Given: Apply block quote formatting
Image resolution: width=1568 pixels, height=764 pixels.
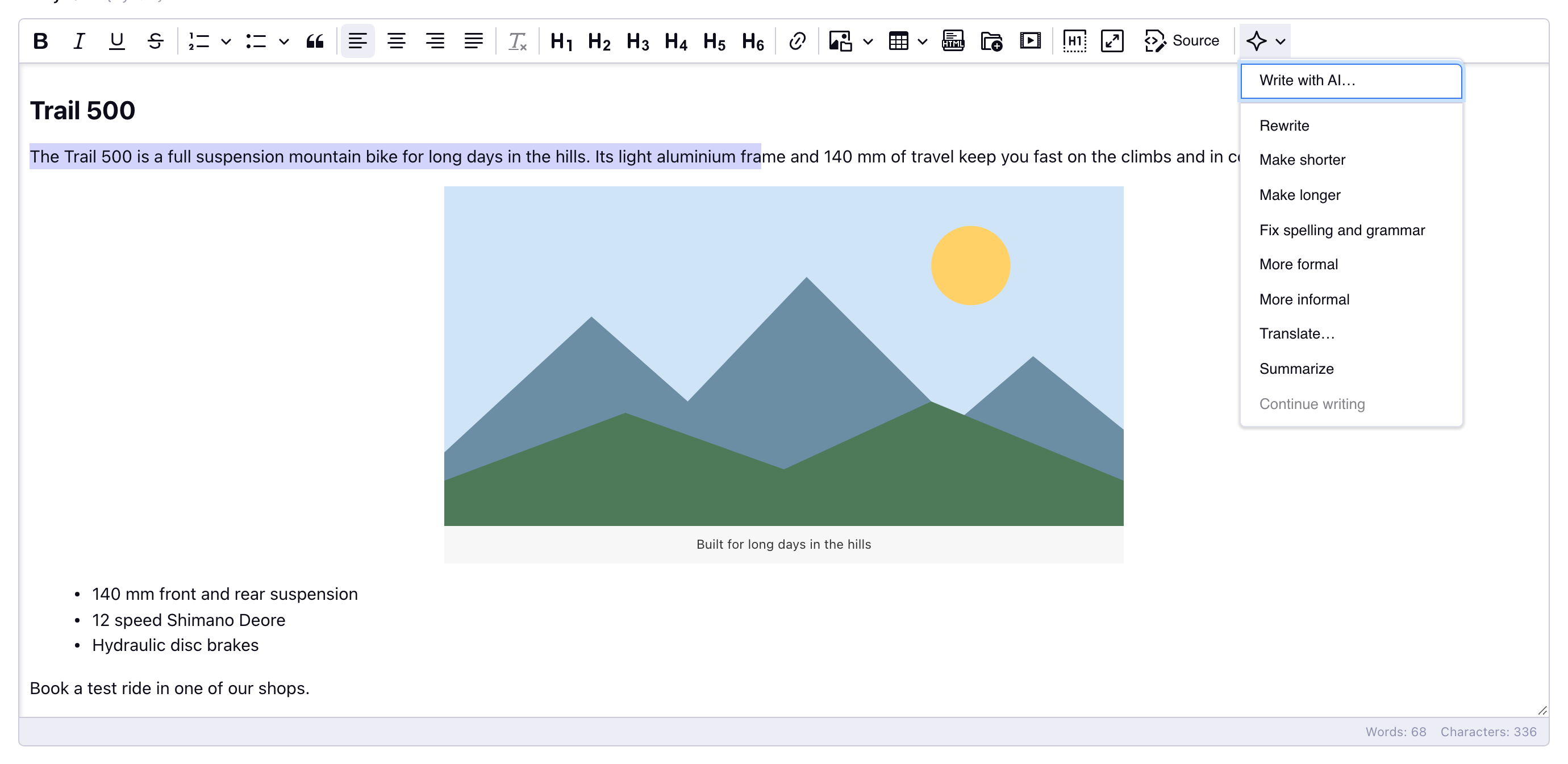Looking at the screenshot, I should [x=315, y=41].
